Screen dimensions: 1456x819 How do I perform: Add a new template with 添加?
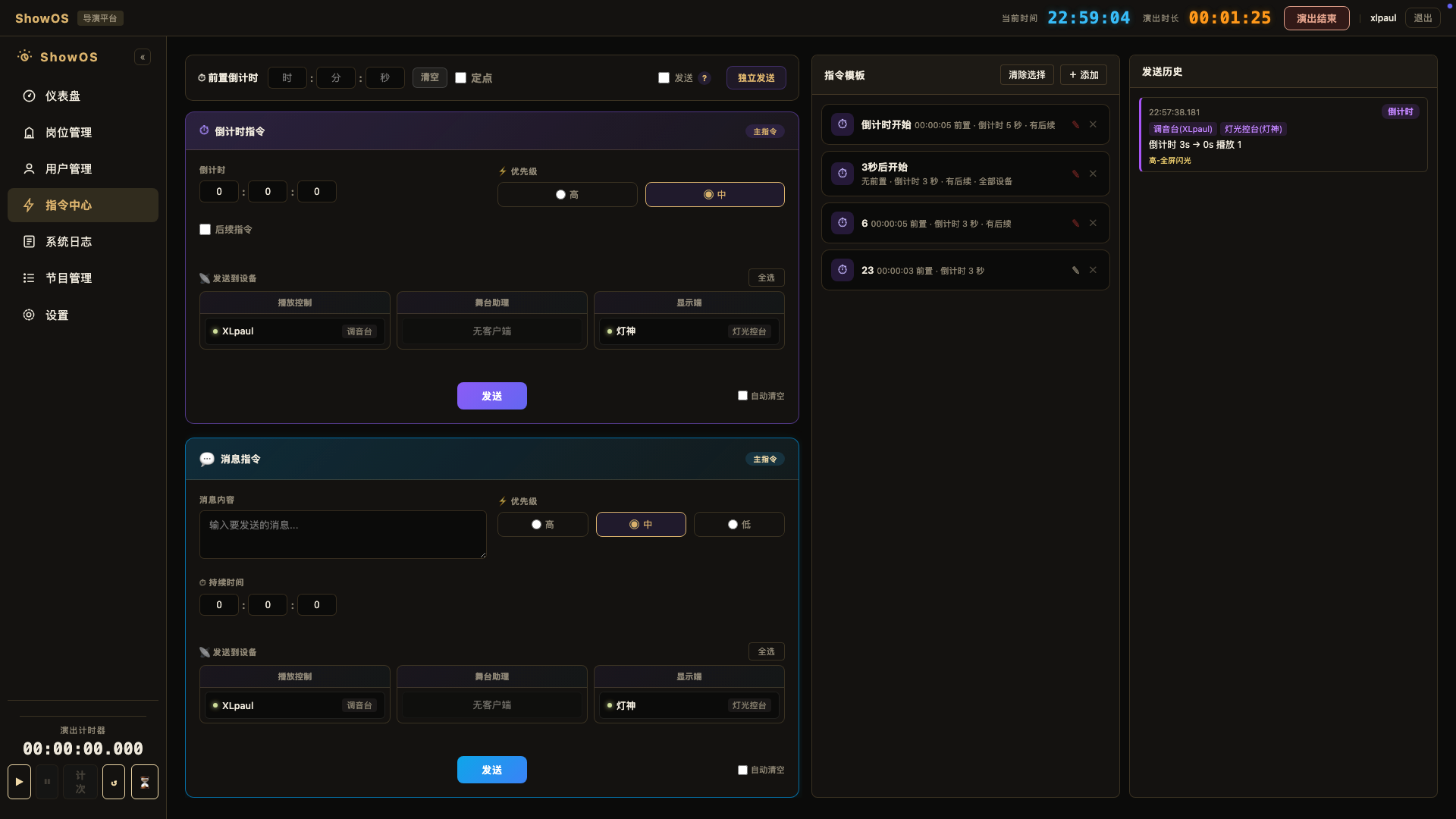coord(1084,75)
